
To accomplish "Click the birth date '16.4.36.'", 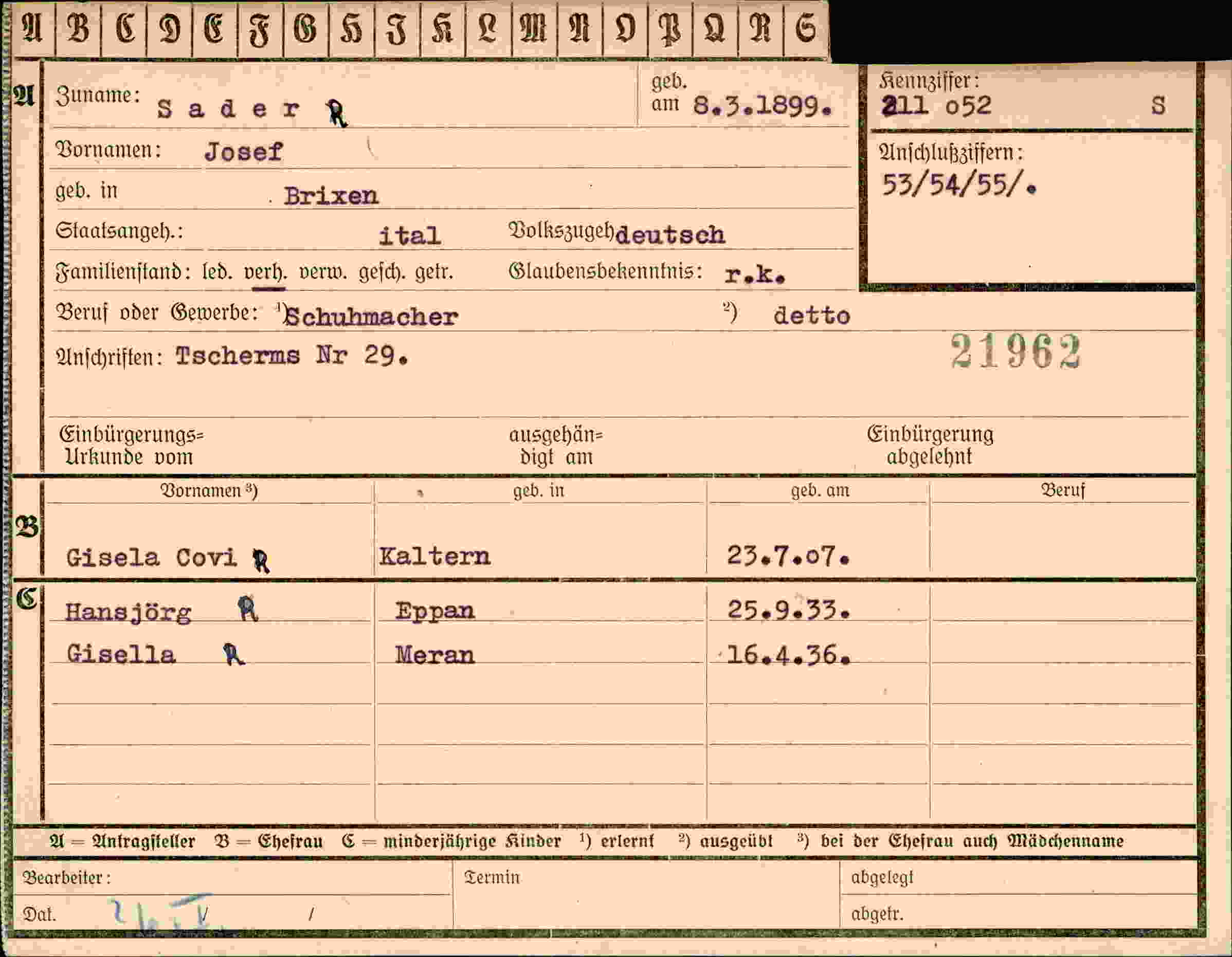I will [x=788, y=655].
